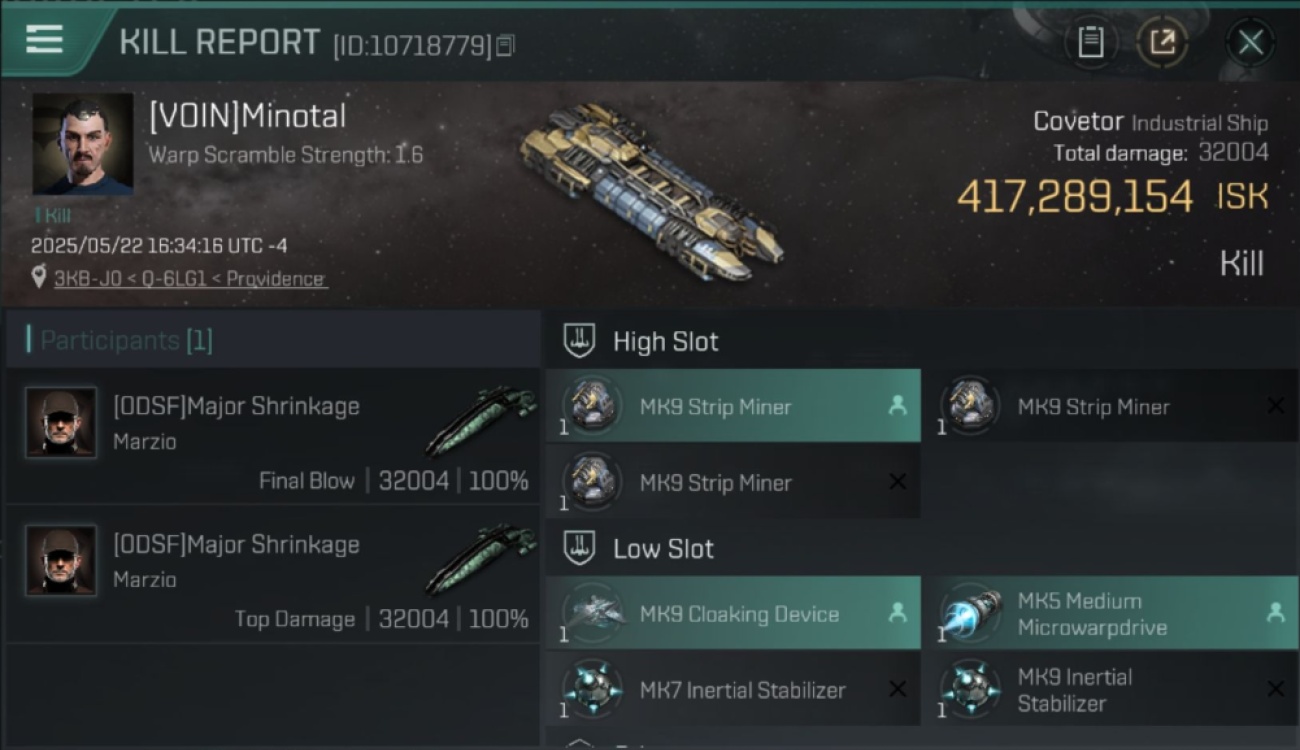Copy the kill report ID icon
1300x750 pixels.
(505, 45)
